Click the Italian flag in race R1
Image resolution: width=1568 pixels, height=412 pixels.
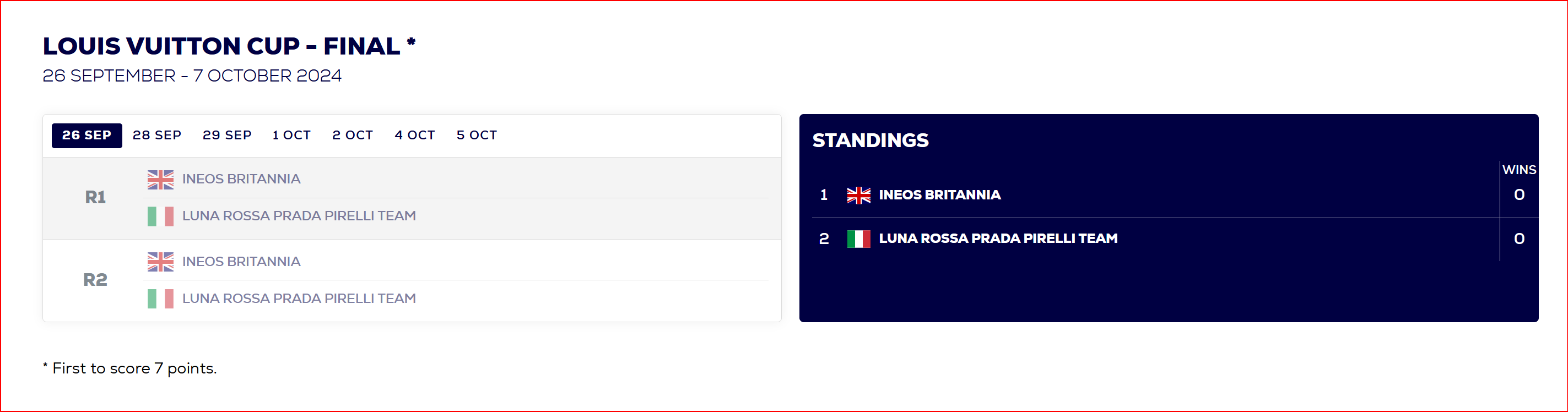(x=161, y=216)
